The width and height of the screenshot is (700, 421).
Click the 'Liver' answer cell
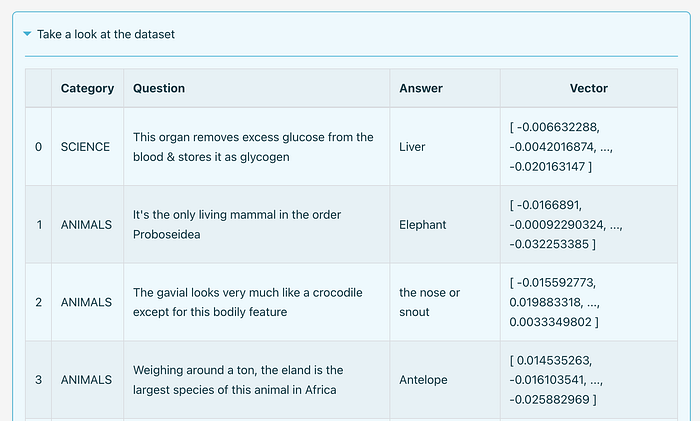click(x=412, y=147)
